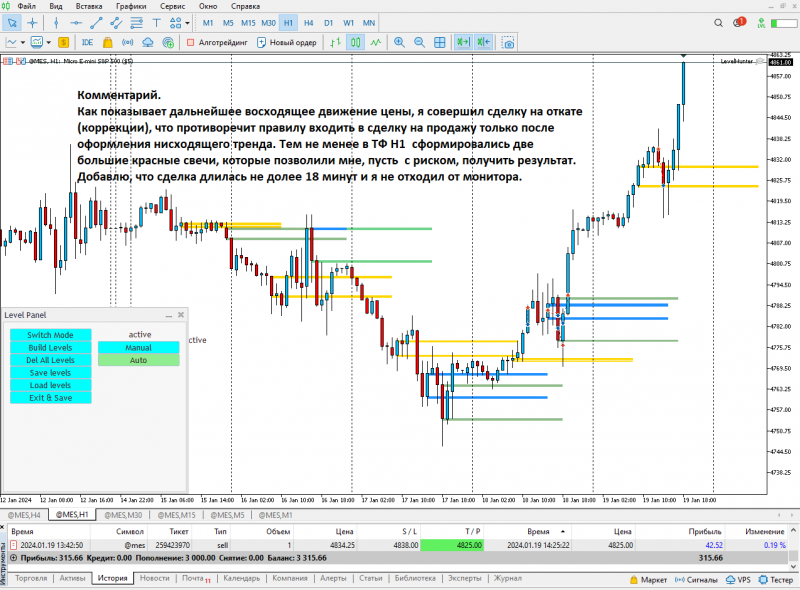The width and height of the screenshot is (800, 590).
Task: Toggle the chart shift button
Action: click(484, 42)
